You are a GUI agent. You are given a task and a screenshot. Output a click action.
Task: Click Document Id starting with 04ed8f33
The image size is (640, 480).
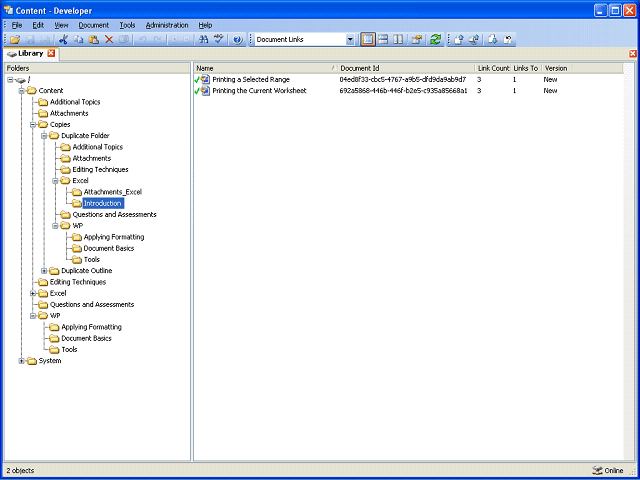pos(403,80)
